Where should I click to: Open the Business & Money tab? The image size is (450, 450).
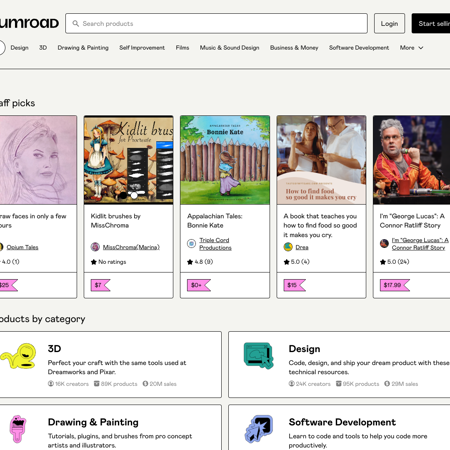[294, 48]
